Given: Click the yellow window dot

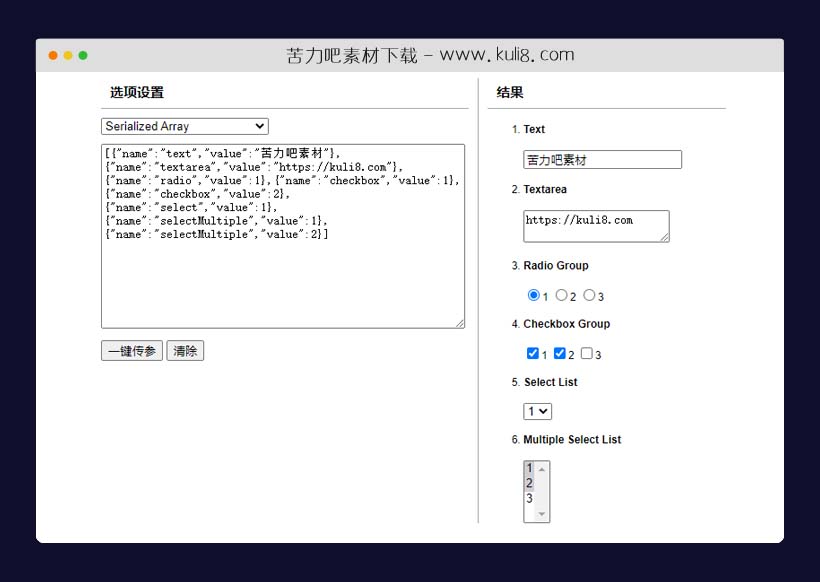Looking at the screenshot, I should point(68,56).
